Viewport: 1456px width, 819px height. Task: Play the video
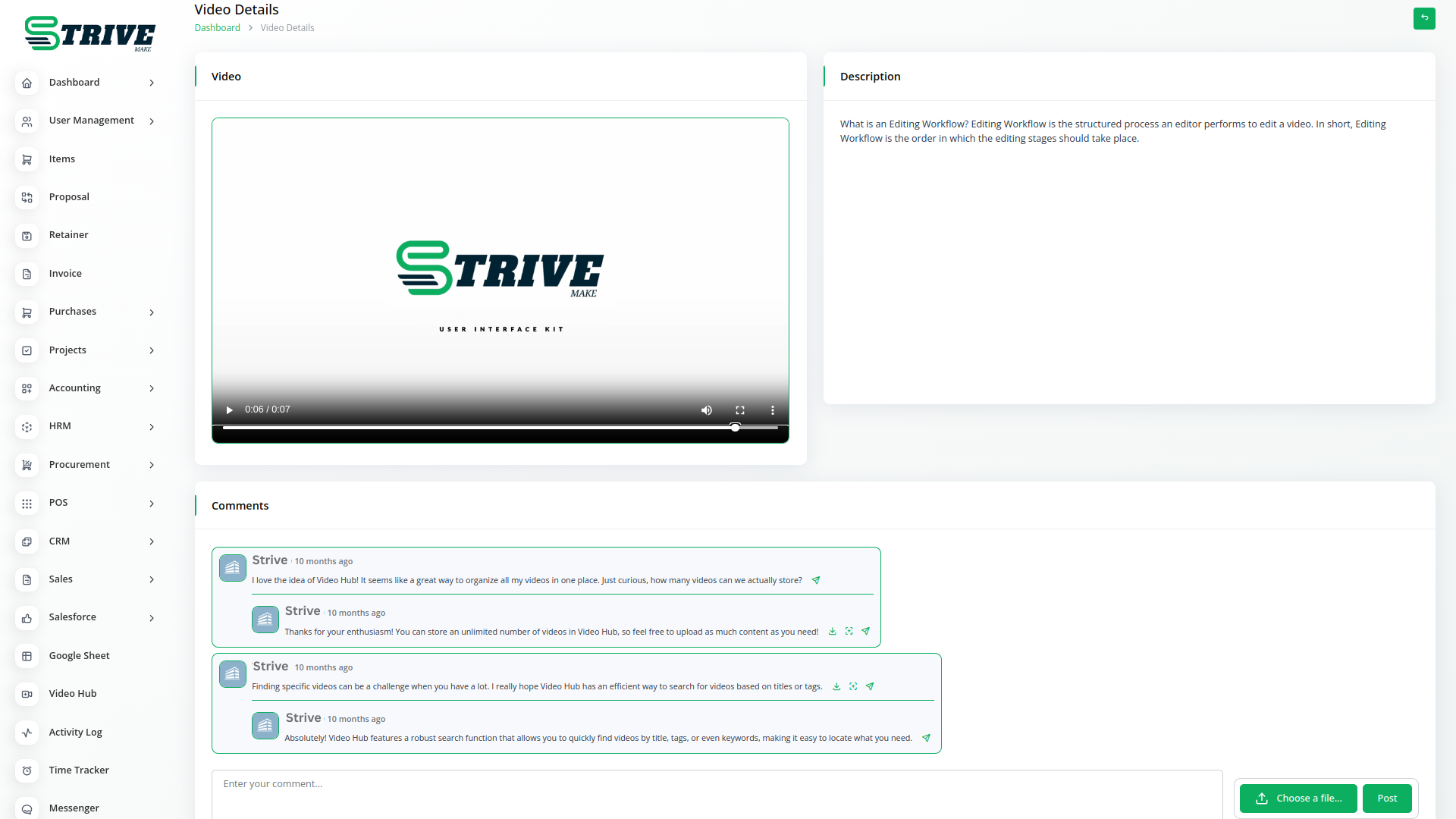click(229, 410)
